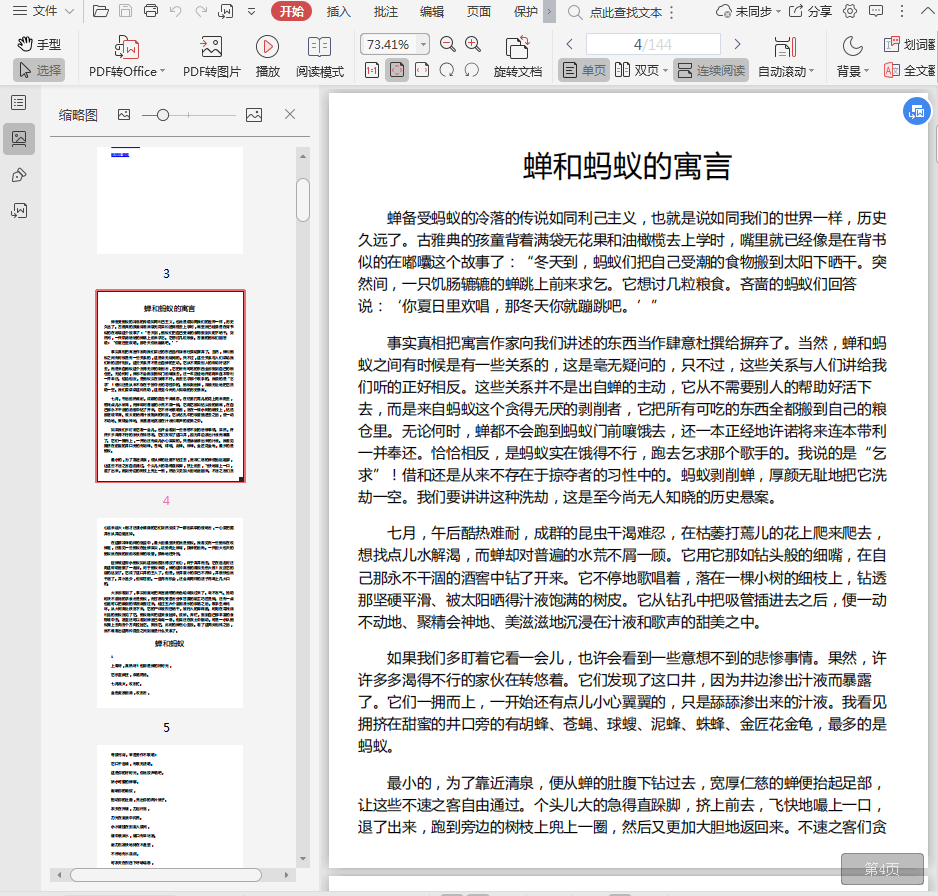Open settings gear icon
The width and height of the screenshot is (938, 896).
849,11
